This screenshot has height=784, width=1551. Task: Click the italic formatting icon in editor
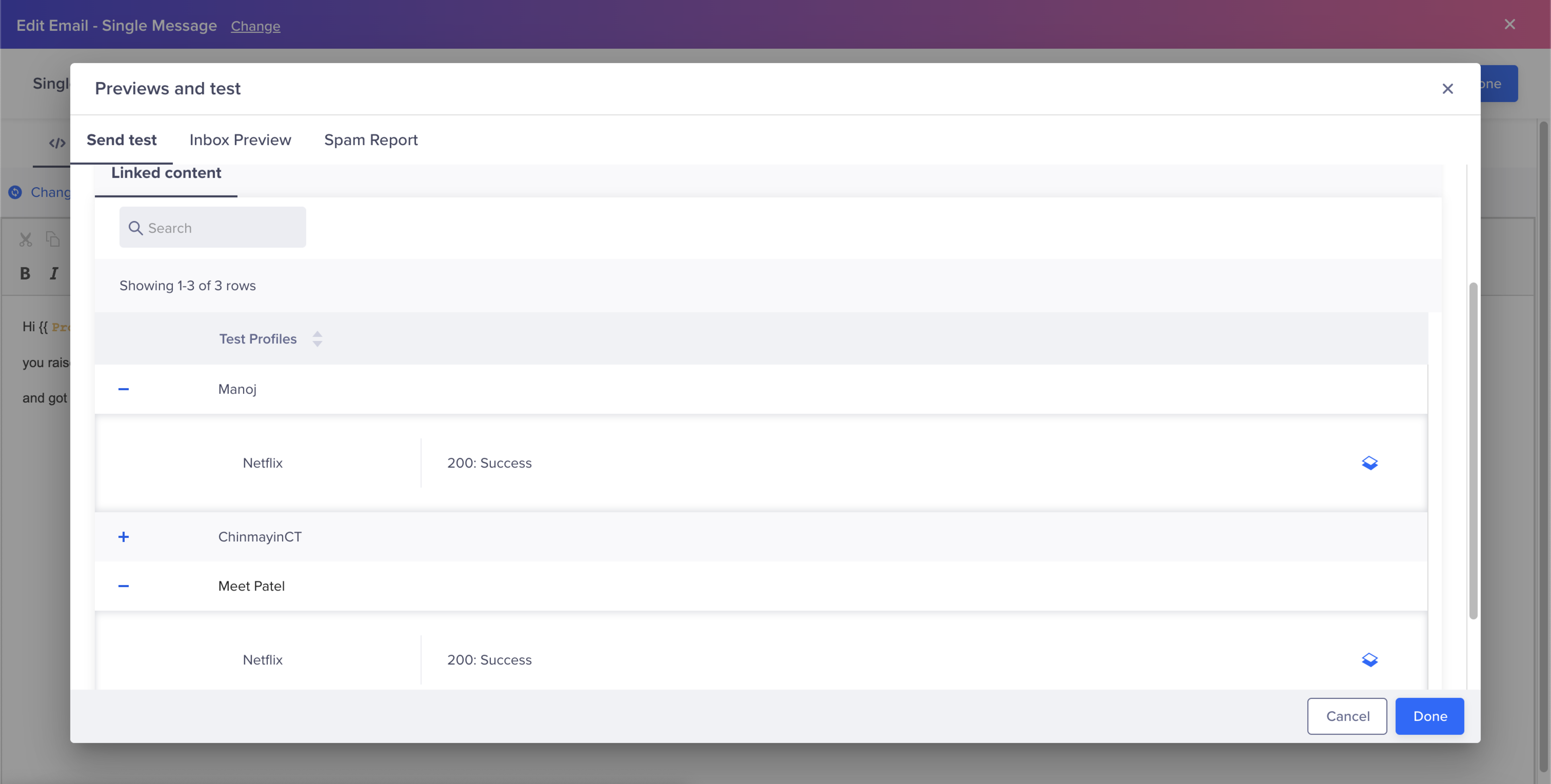tap(54, 273)
